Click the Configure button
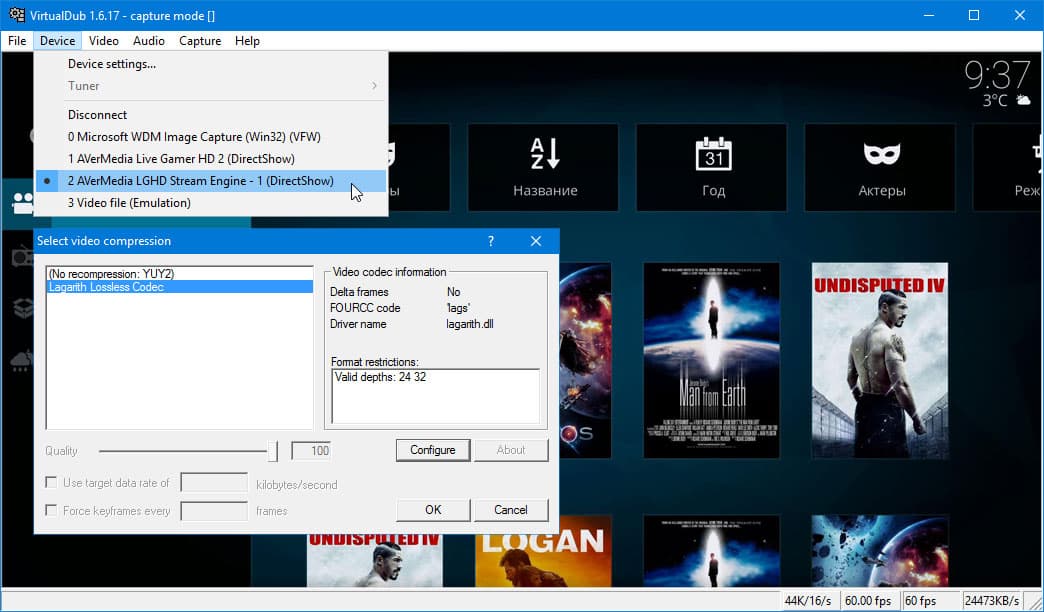This screenshot has width=1044, height=612. (433, 450)
